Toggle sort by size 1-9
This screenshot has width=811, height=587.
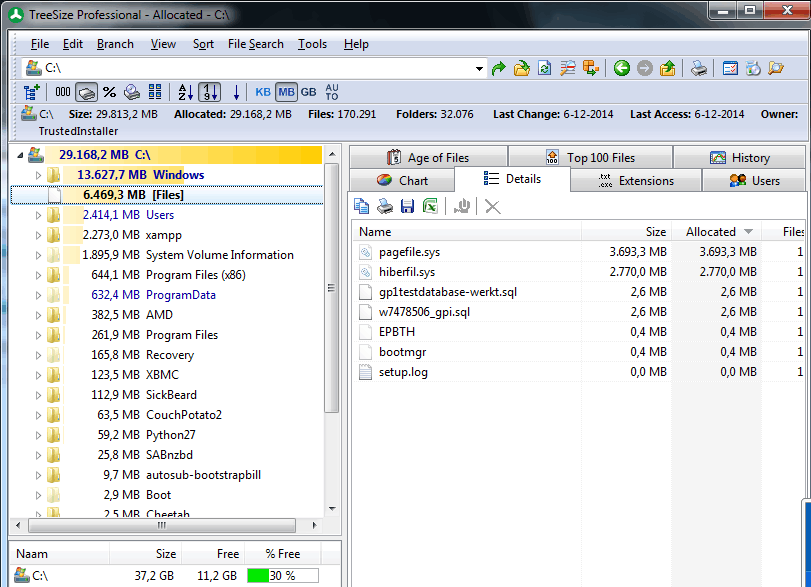click(209, 92)
